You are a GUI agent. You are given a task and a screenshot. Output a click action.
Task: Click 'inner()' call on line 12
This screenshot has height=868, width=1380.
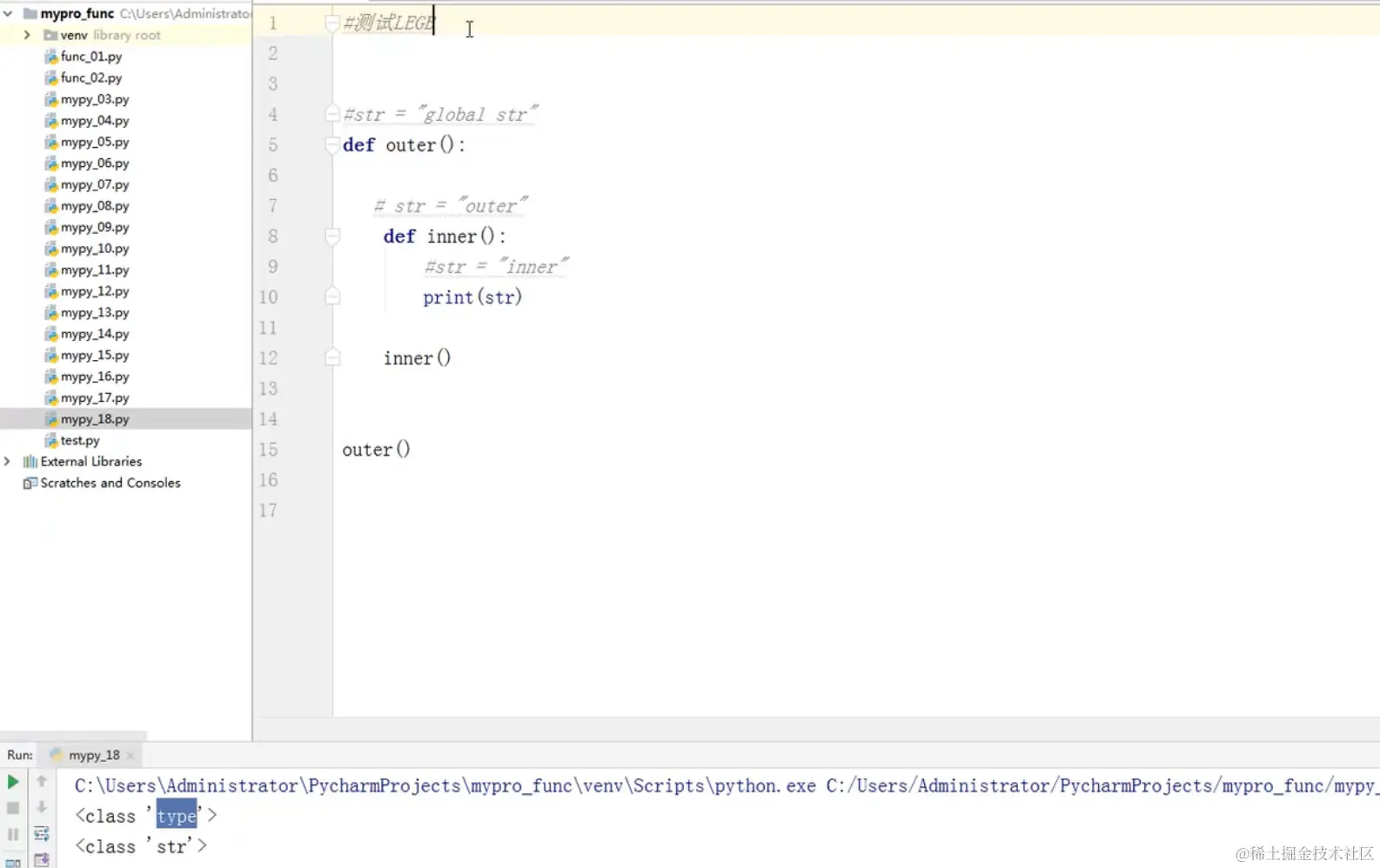click(x=417, y=357)
